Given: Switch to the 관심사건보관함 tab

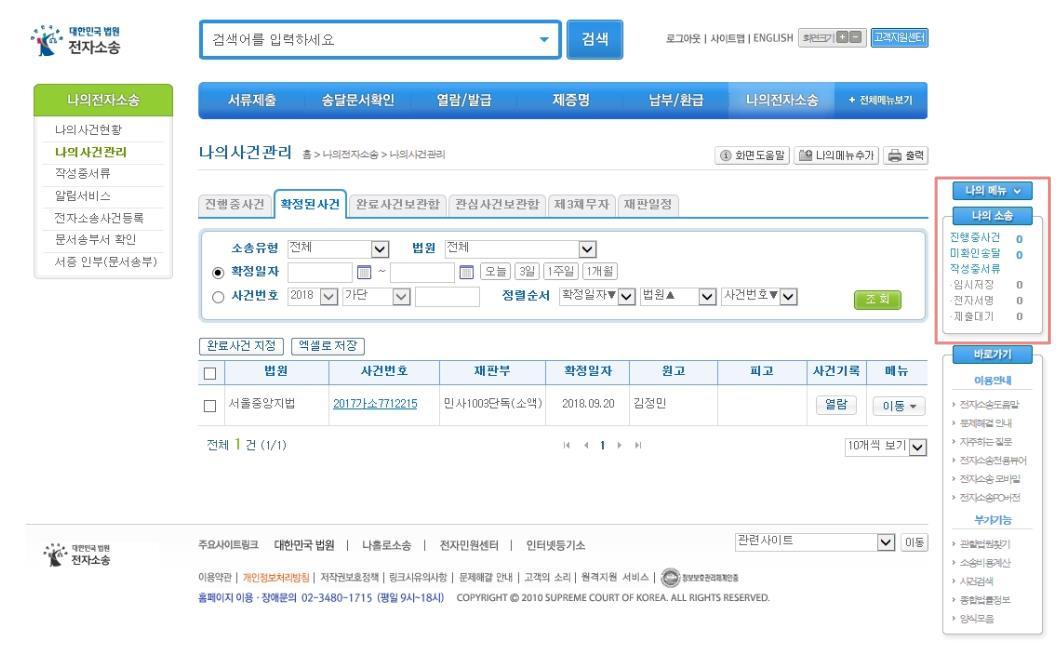Looking at the screenshot, I should [x=497, y=204].
